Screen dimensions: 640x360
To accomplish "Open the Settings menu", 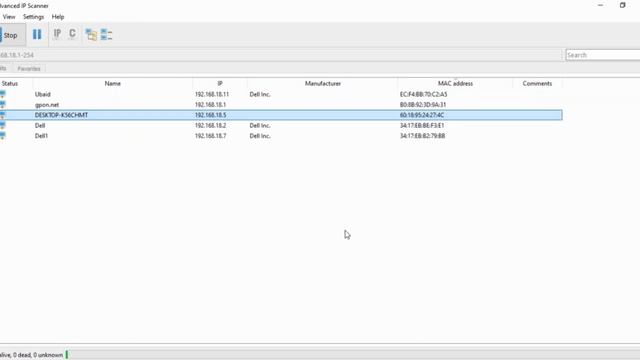I will coord(33,17).
